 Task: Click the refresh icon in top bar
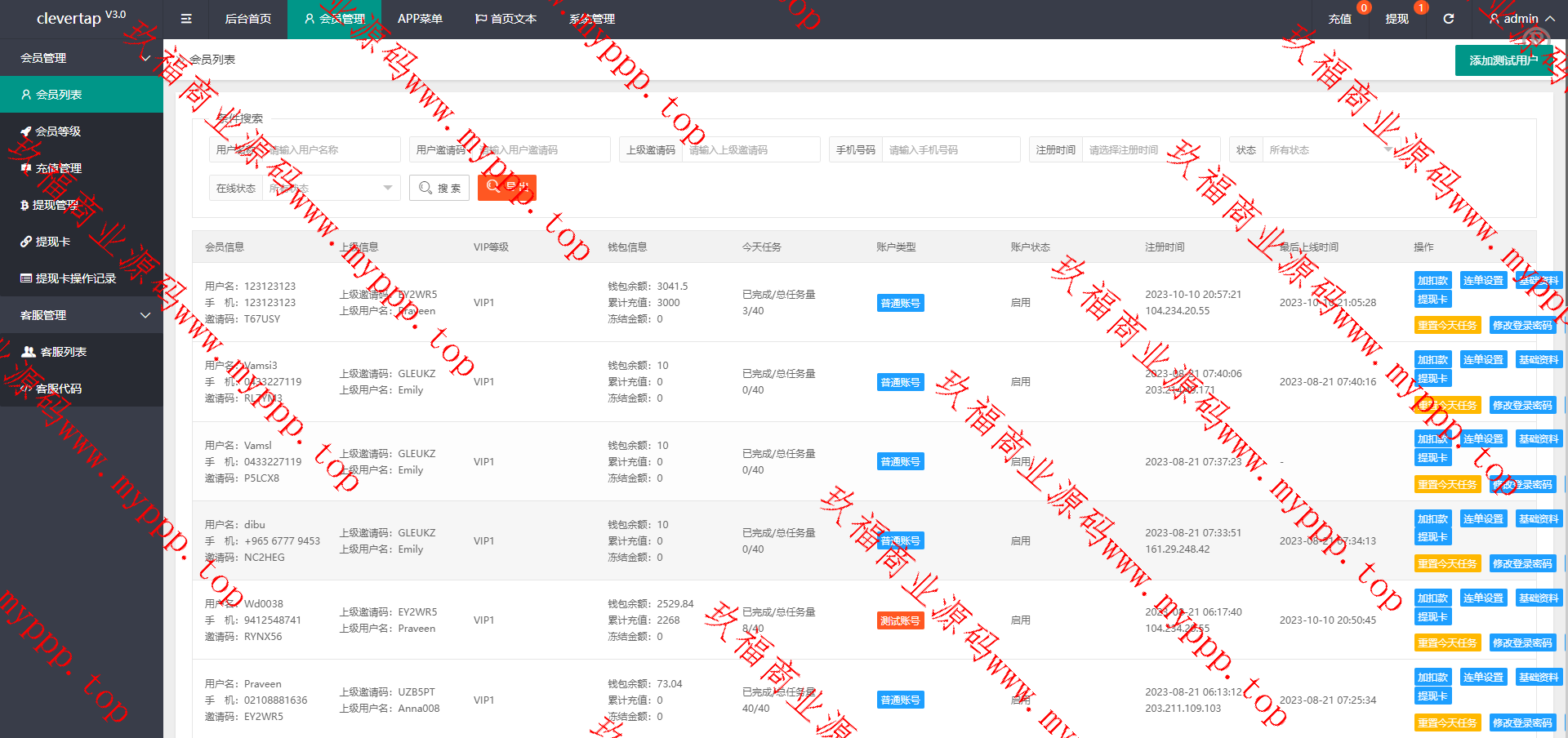click(x=1448, y=19)
